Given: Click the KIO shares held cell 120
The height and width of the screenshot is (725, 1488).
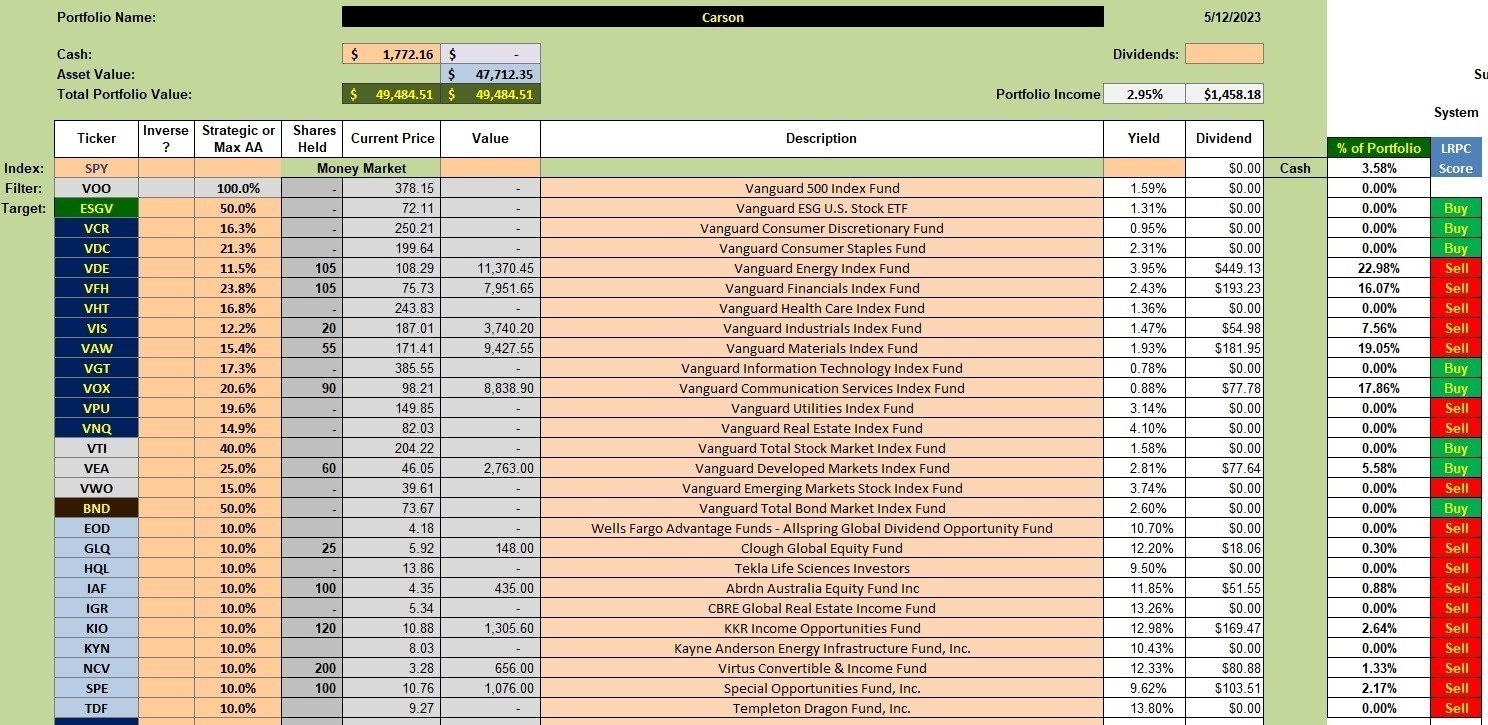Looking at the screenshot, I should click(x=312, y=628).
